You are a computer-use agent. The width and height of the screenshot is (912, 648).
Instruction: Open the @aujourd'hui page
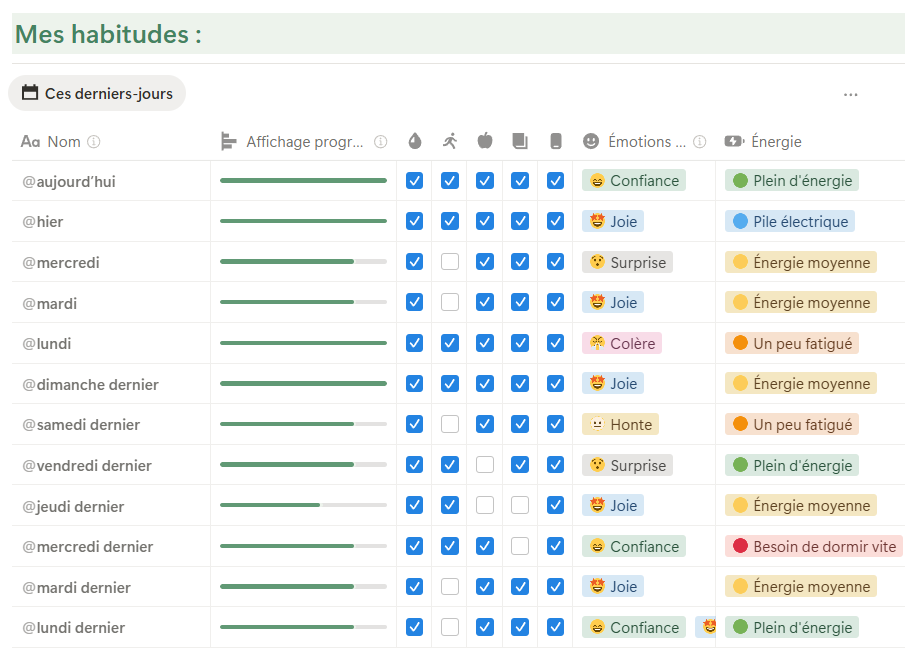(x=69, y=181)
